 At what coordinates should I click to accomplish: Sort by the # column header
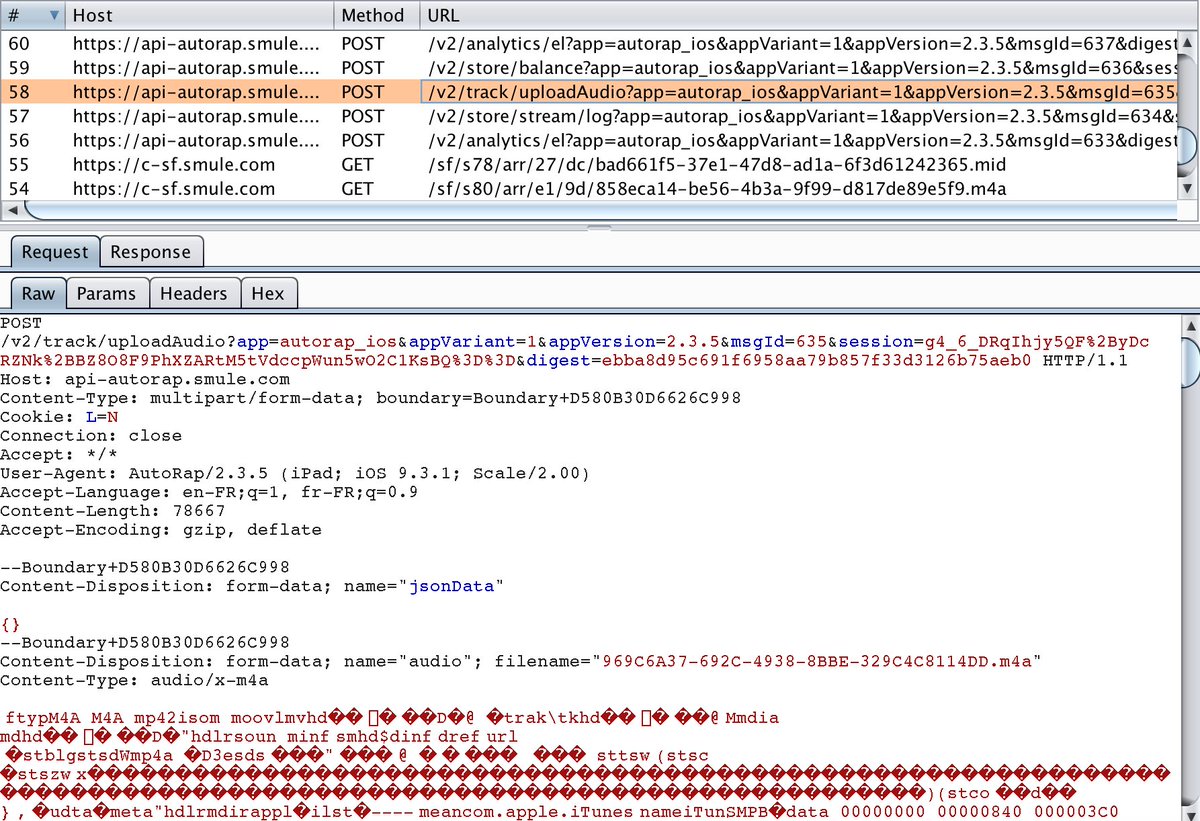coord(33,15)
